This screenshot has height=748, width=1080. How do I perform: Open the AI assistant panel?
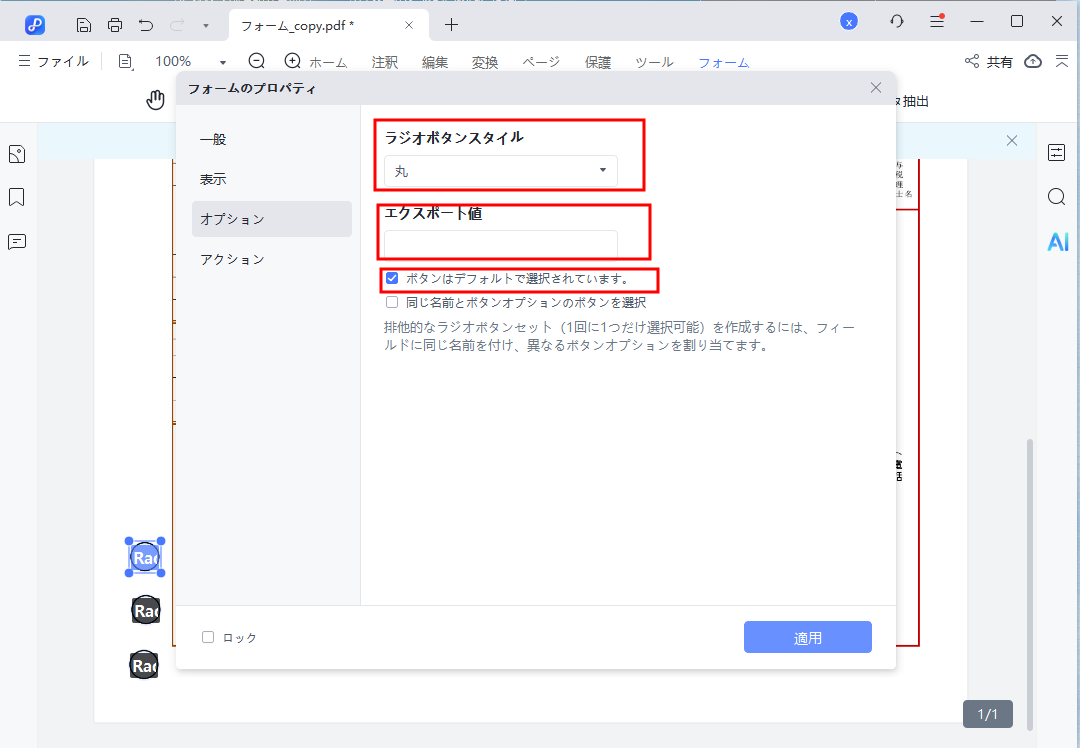click(1057, 241)
